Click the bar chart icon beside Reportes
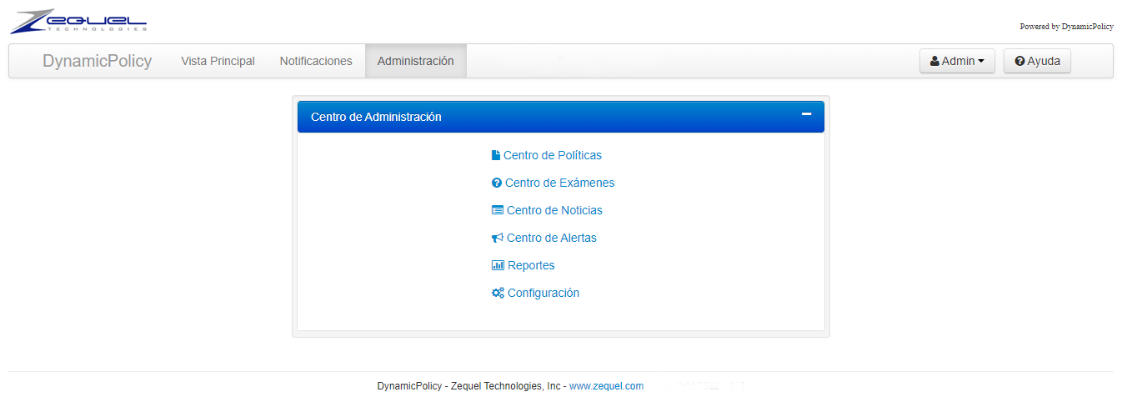The height and width of the screenshot is (407, 1122). coord(497,266)
